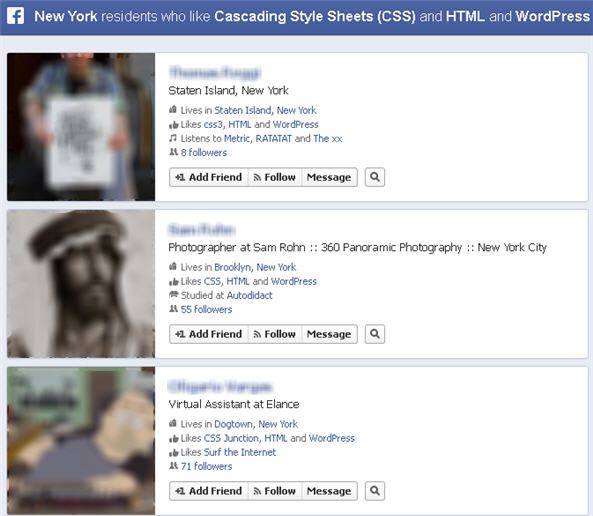Open WordPress link in Dogtown result

click(332, 438)
